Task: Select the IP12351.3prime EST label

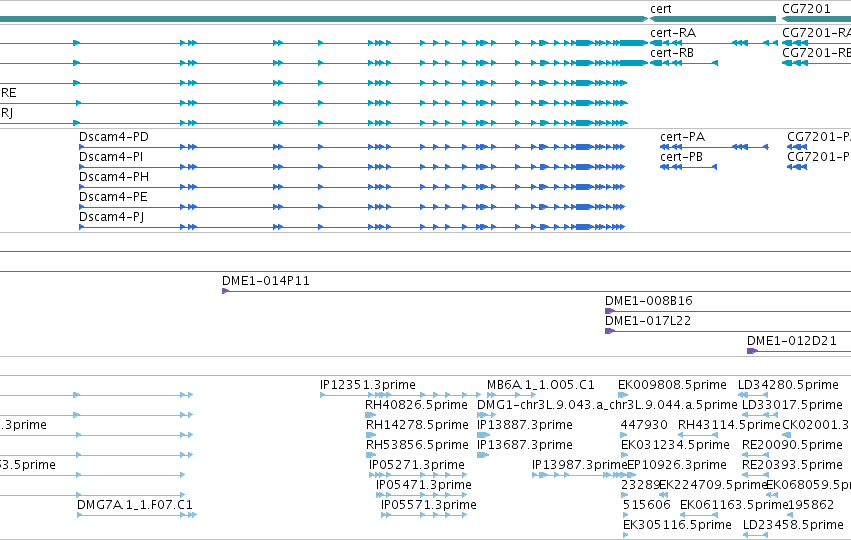Action: 367,385
